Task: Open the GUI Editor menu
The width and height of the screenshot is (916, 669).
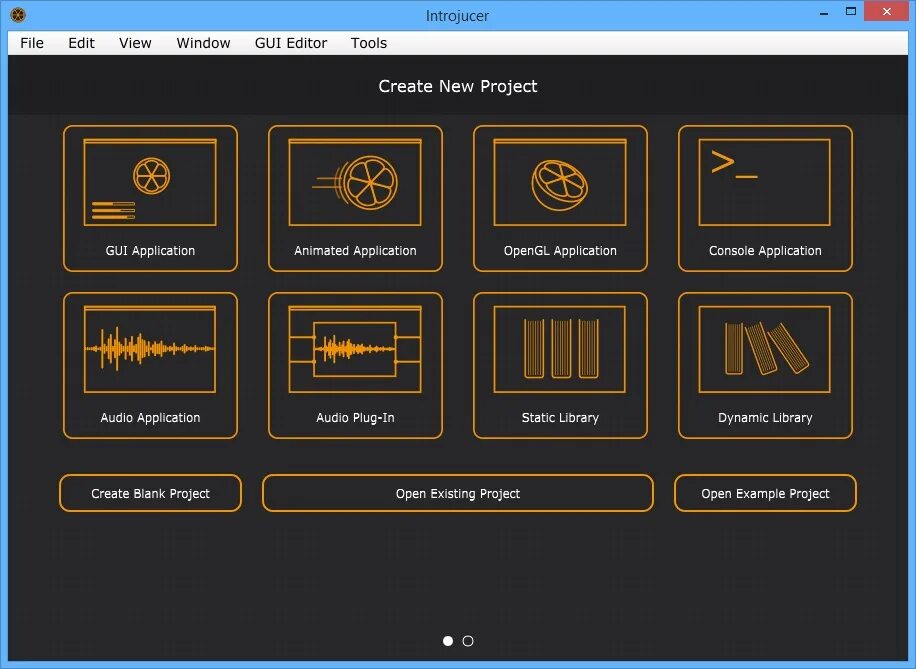Action: point(291,43)
